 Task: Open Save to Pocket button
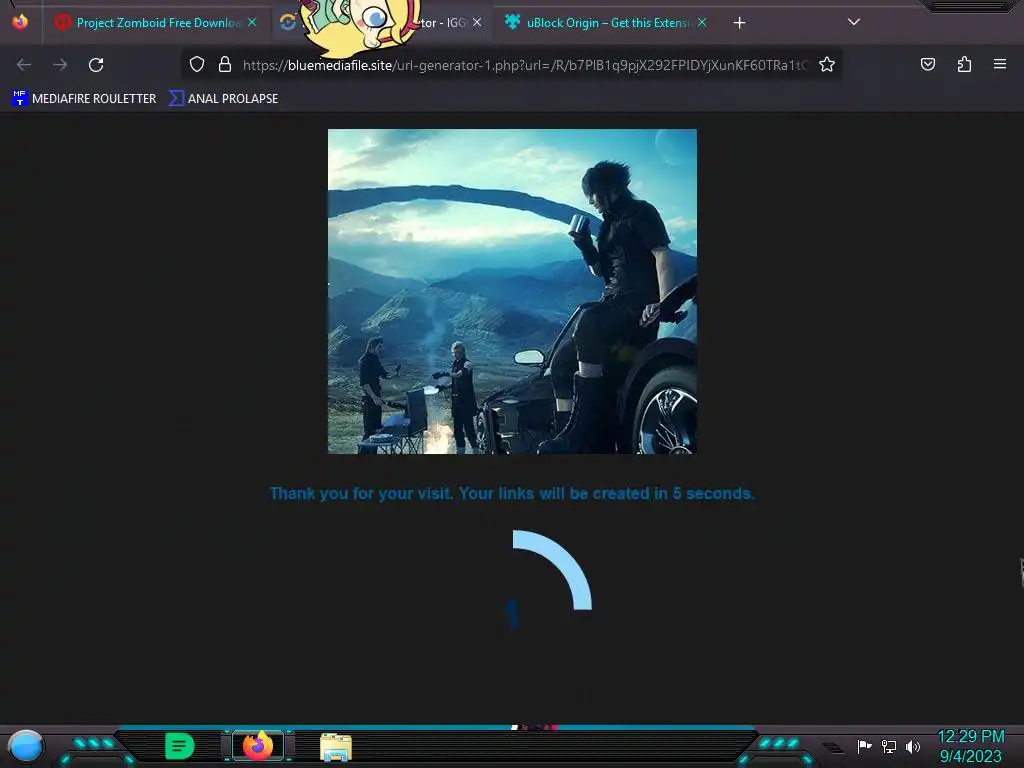[x=928, y=64]
